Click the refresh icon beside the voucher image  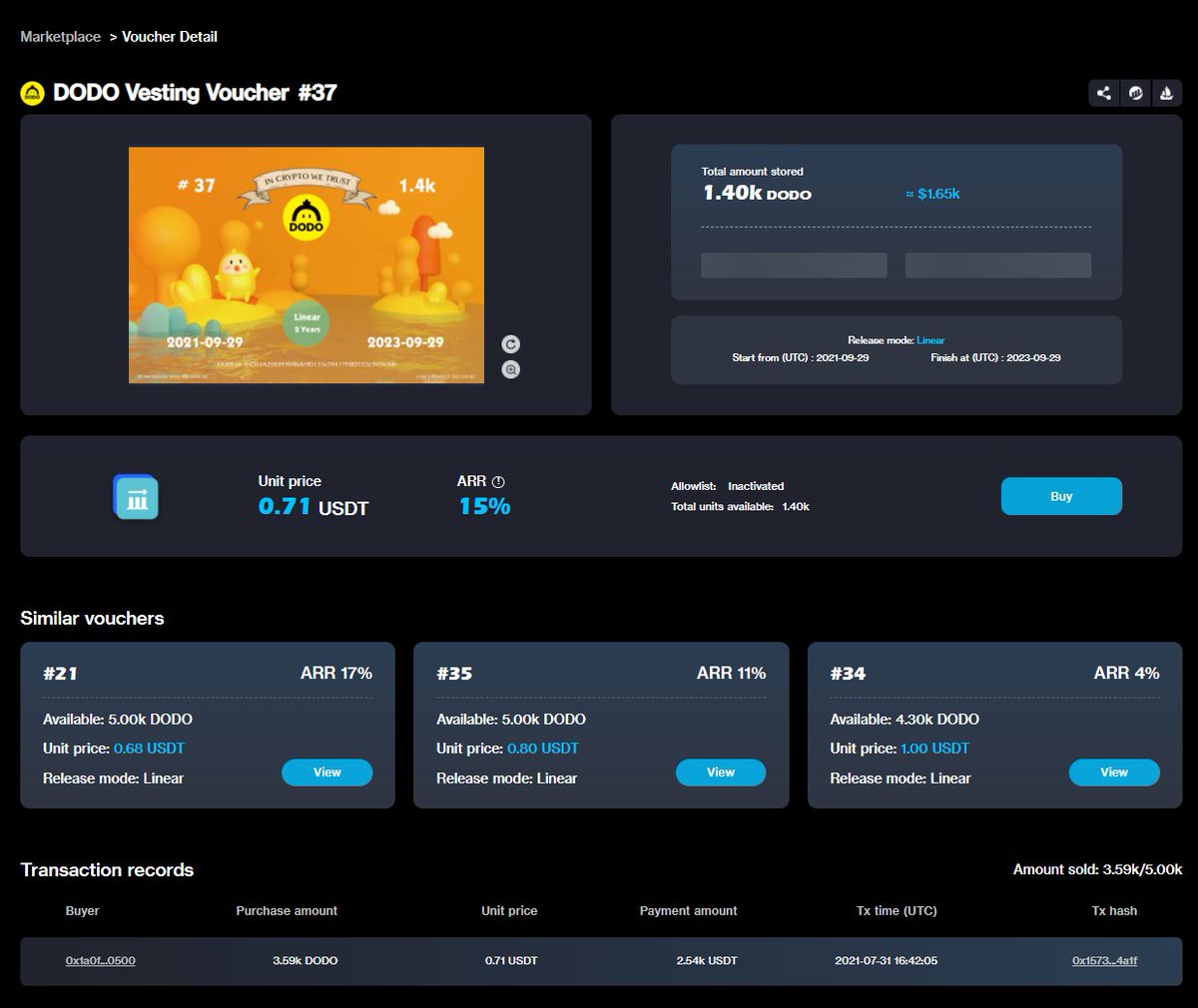[511, 344]
